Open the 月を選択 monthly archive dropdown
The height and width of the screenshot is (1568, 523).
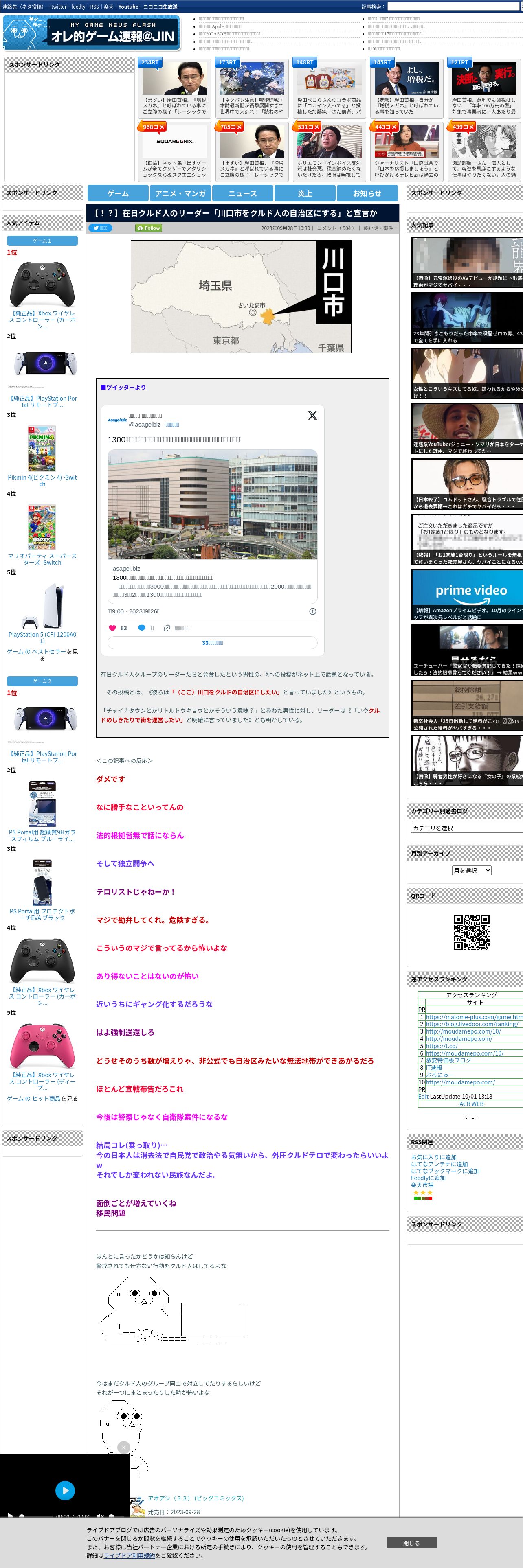471,870
